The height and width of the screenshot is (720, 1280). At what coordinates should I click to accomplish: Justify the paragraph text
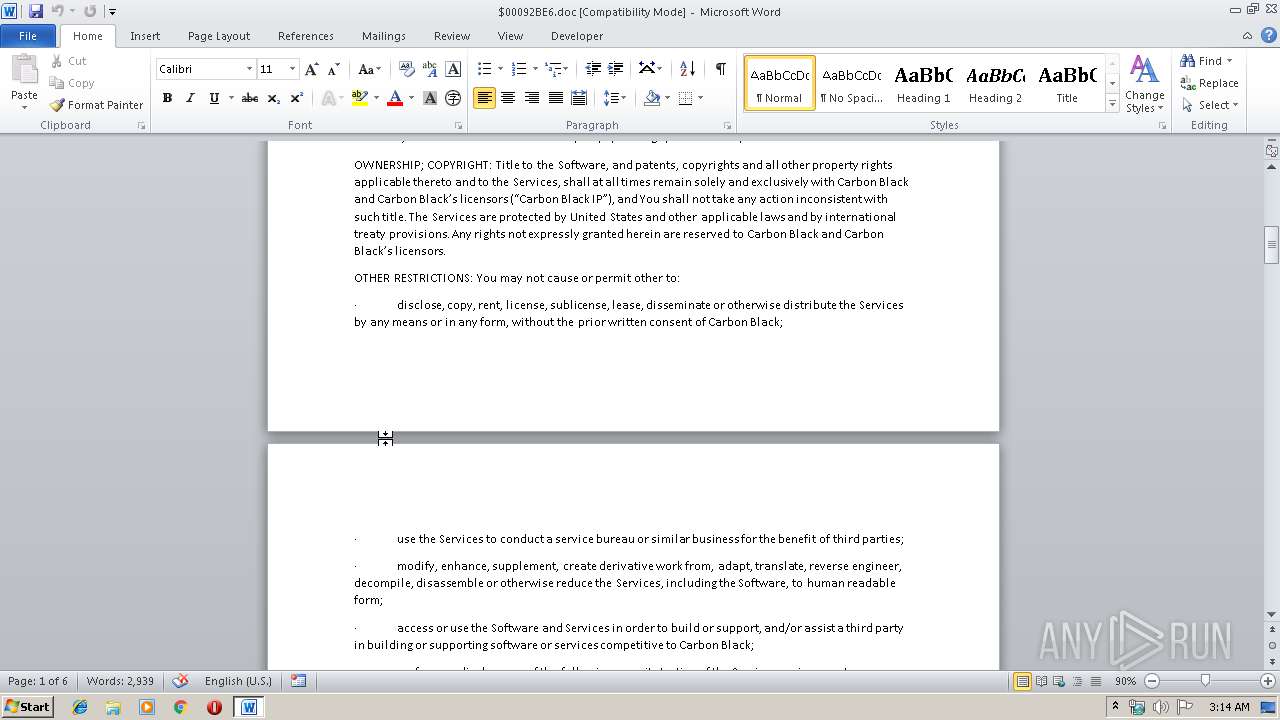click(555, 98)
